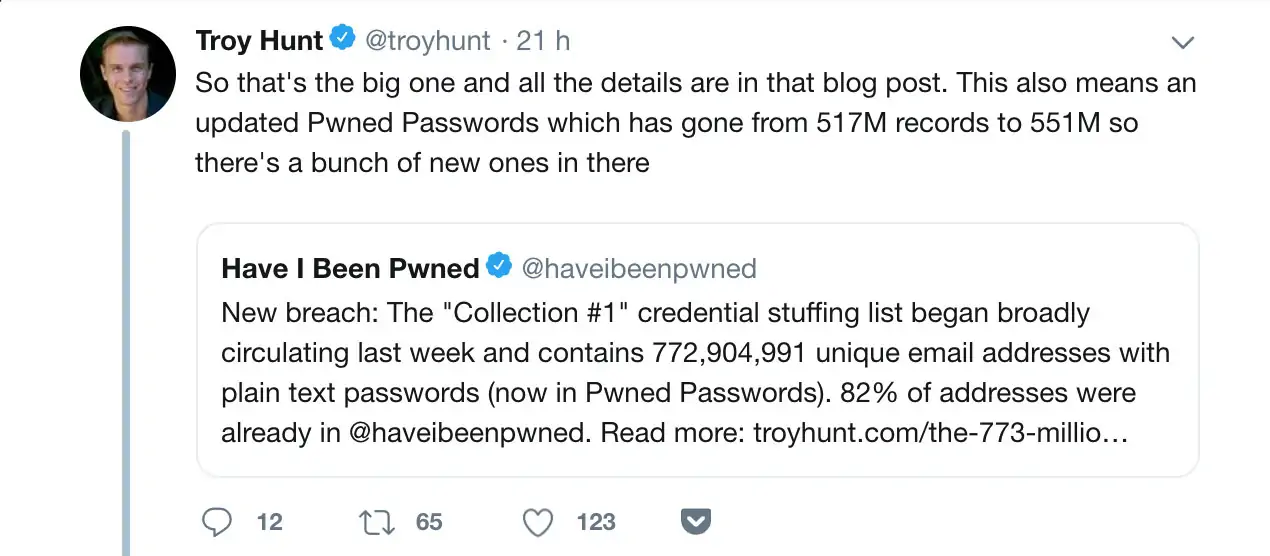Click the like count of 123
The height and width of the screenshot is (556, 1270).
point(596,522)
